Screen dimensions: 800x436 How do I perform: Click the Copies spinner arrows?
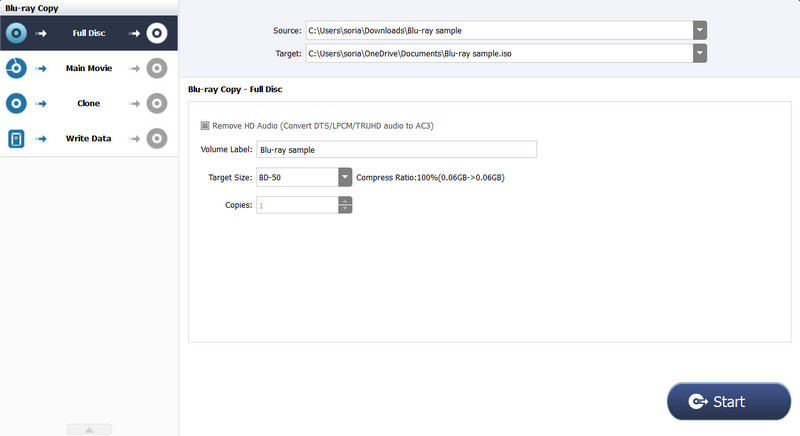[345, 205]
